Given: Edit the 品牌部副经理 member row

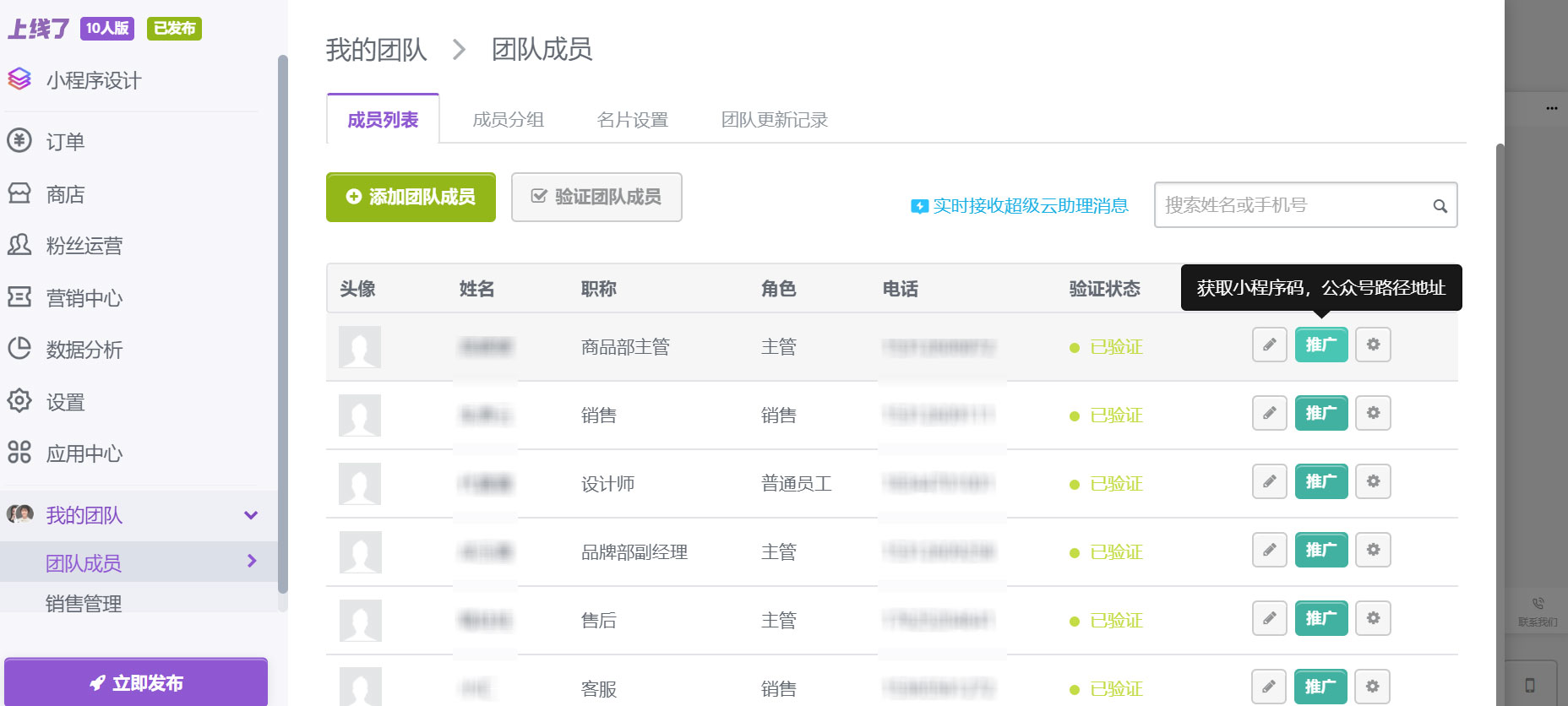Looking at the screenshot, I should point(1269,550).
